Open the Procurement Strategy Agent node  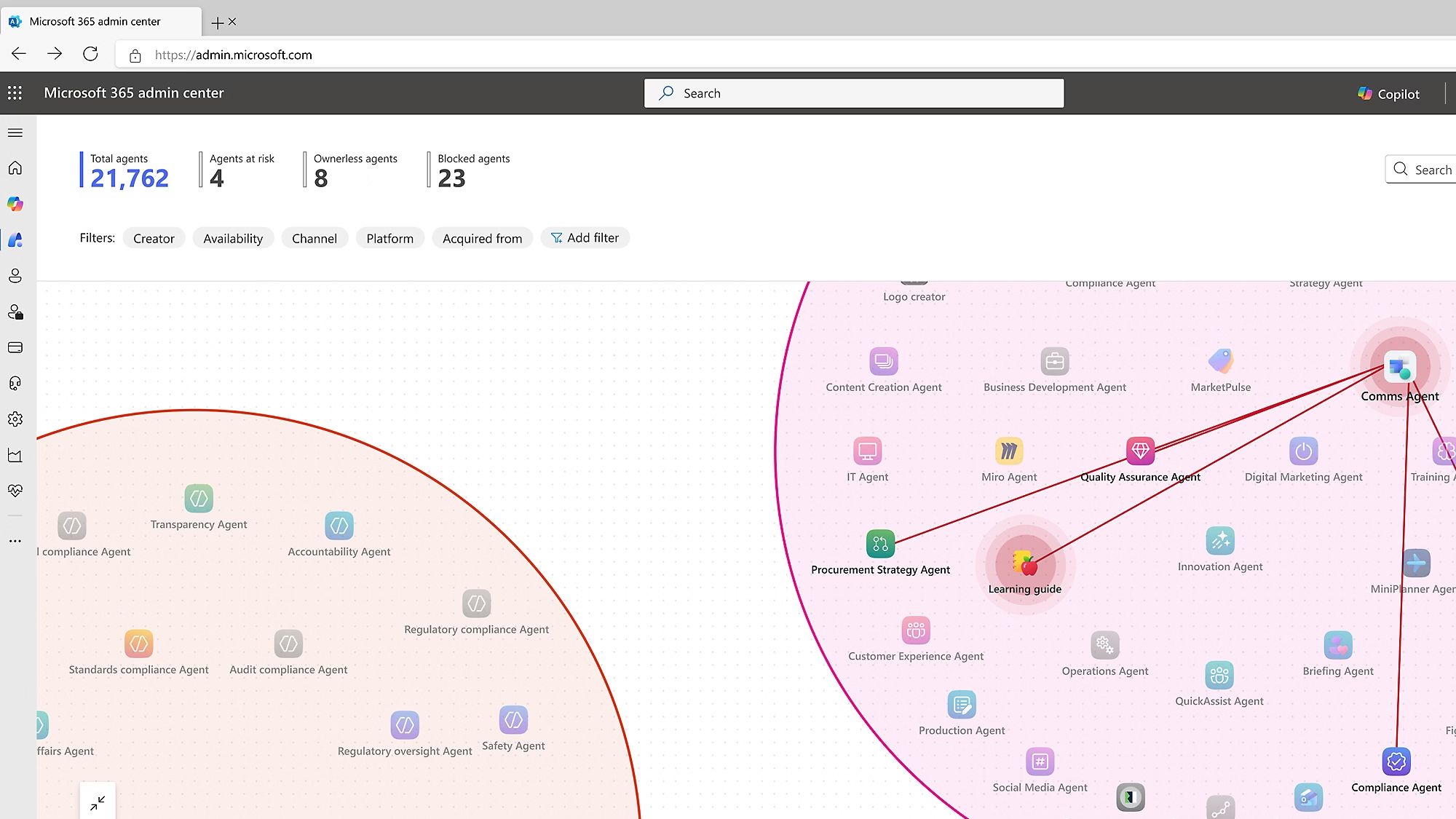(x=880, y=544)
